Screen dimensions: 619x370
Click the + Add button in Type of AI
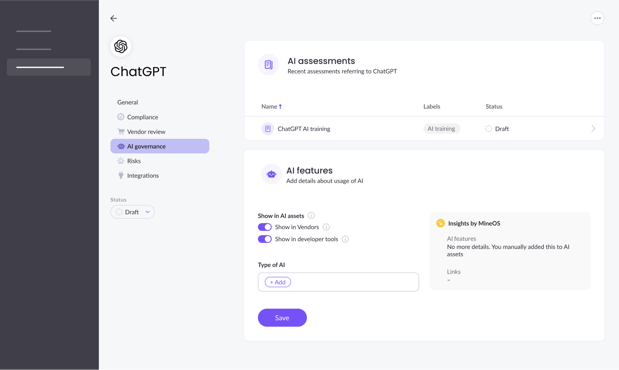click(x=278, y=282)
